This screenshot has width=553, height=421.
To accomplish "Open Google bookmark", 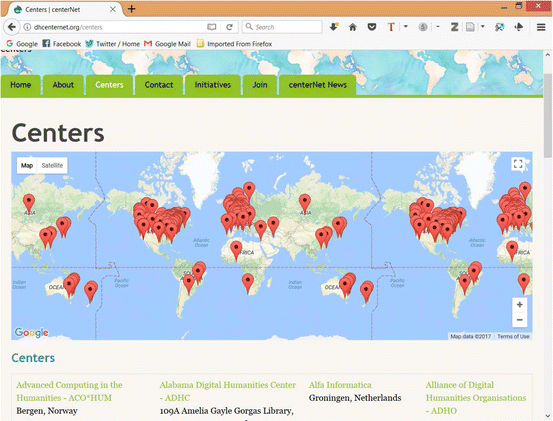I will coord(22,44).
